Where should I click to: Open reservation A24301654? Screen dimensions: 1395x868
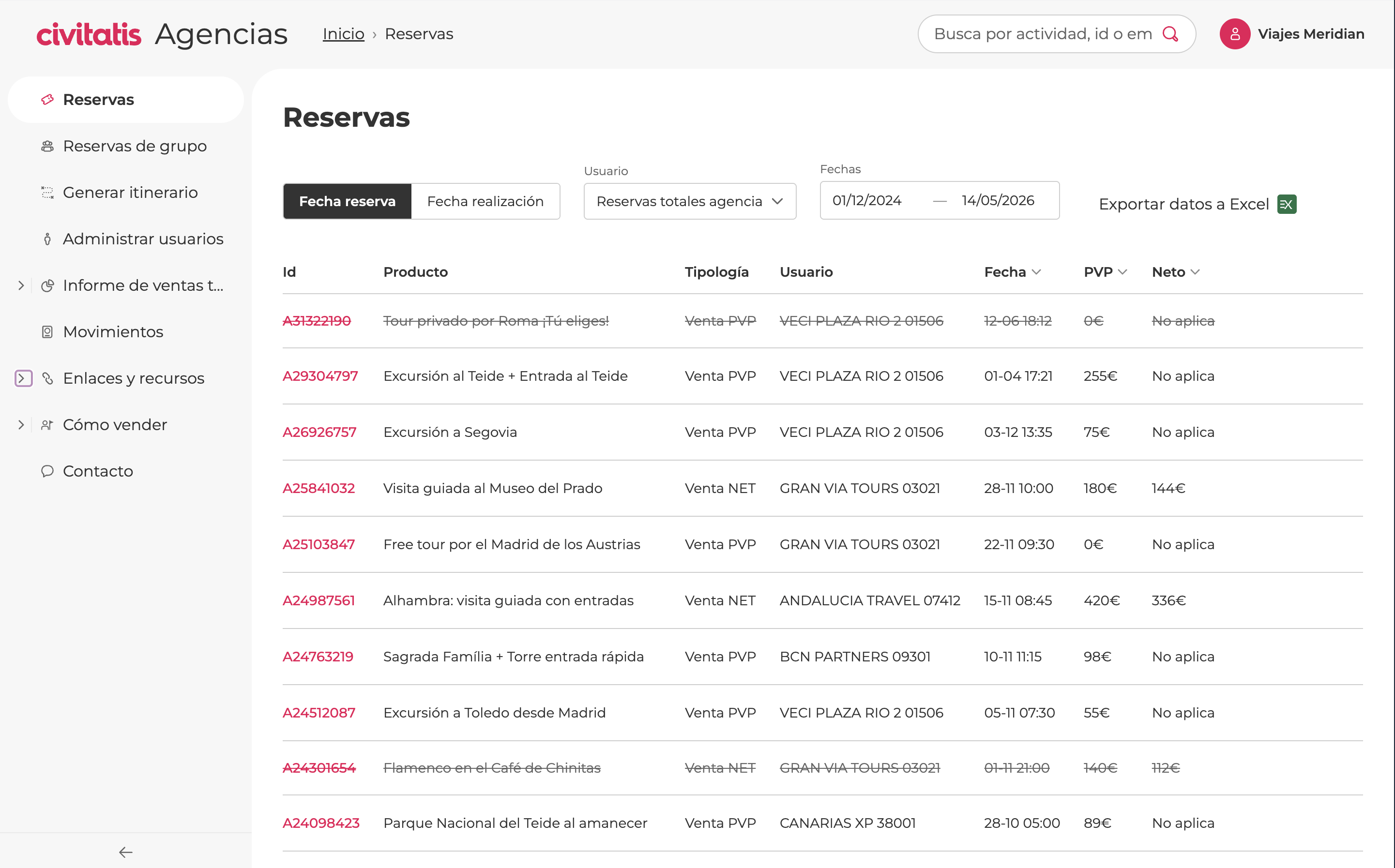point(319,768)
